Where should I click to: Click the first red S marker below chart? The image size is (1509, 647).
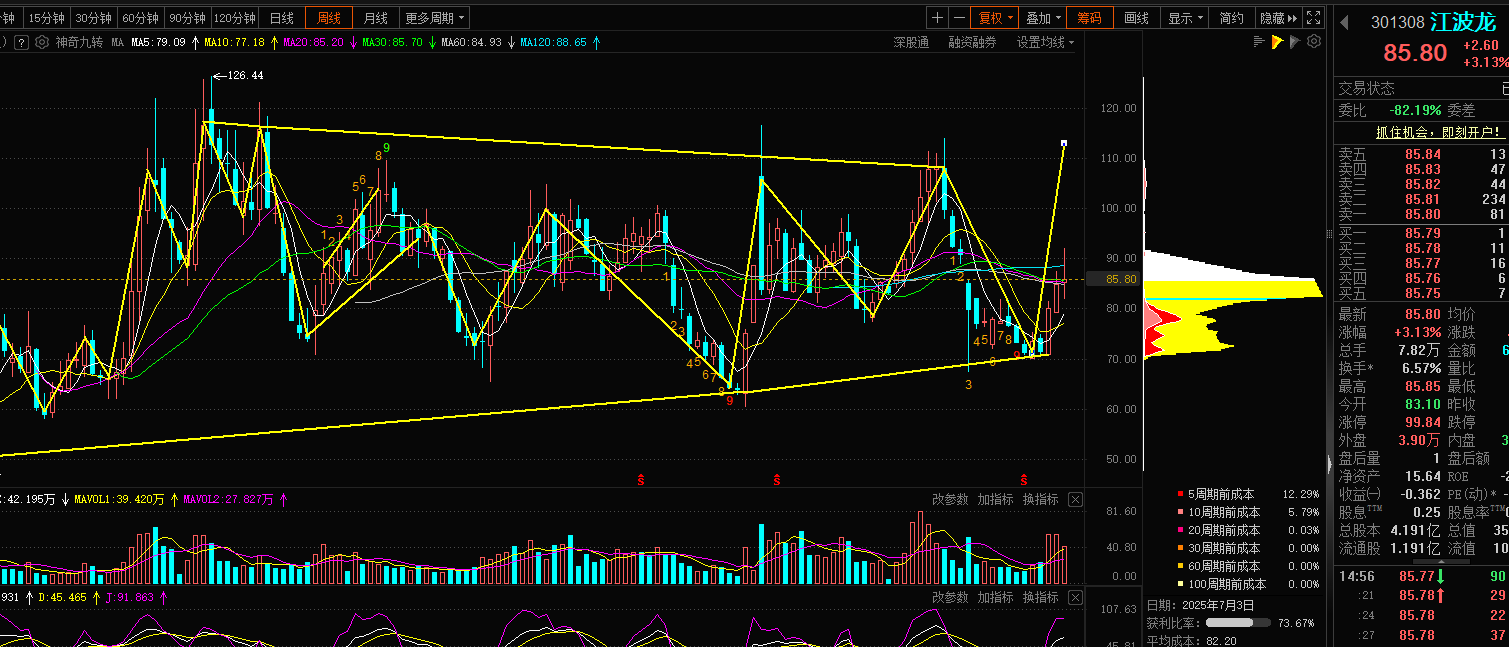point(640,479)
